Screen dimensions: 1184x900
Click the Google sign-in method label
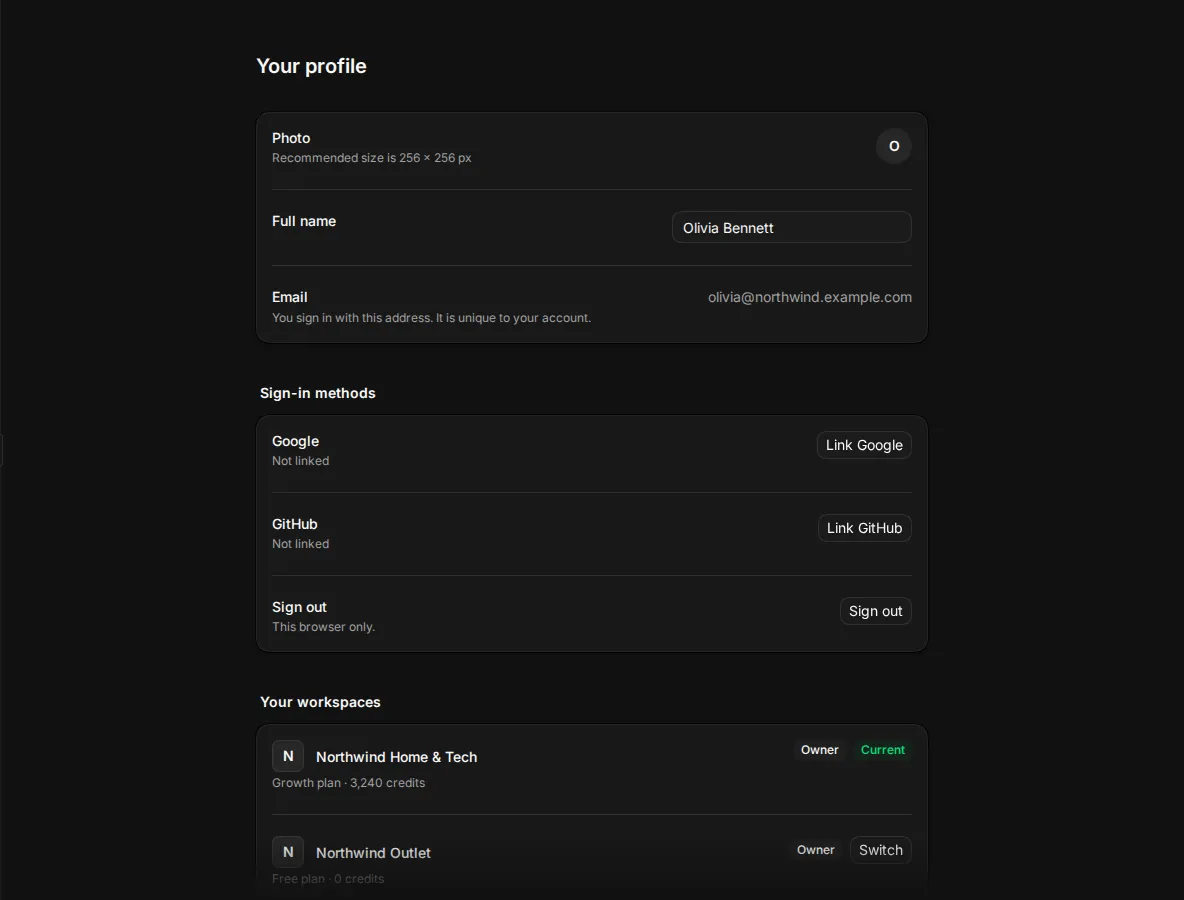(295, 441)
